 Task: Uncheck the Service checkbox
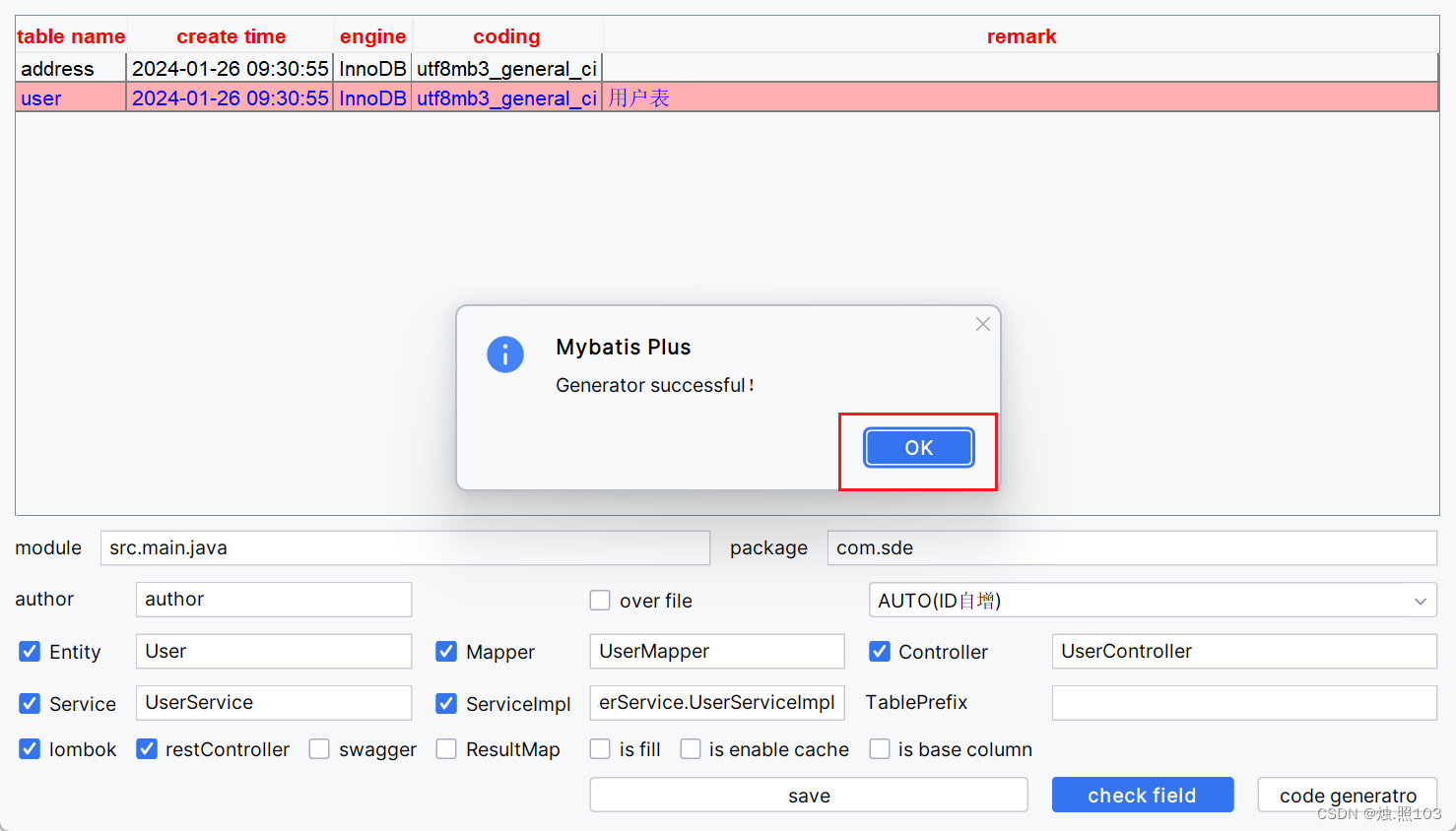click(x=30, y=703)
